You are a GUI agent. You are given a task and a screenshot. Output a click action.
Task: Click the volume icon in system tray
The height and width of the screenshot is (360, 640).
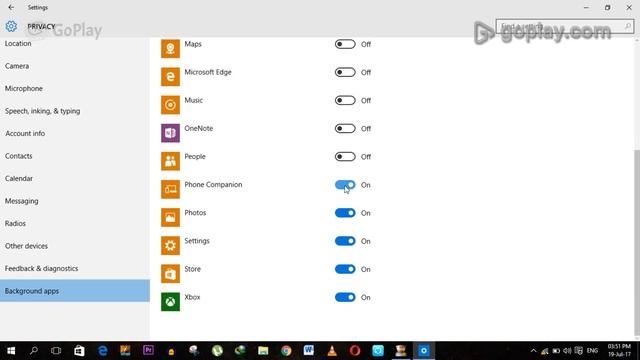coord(567,351)
